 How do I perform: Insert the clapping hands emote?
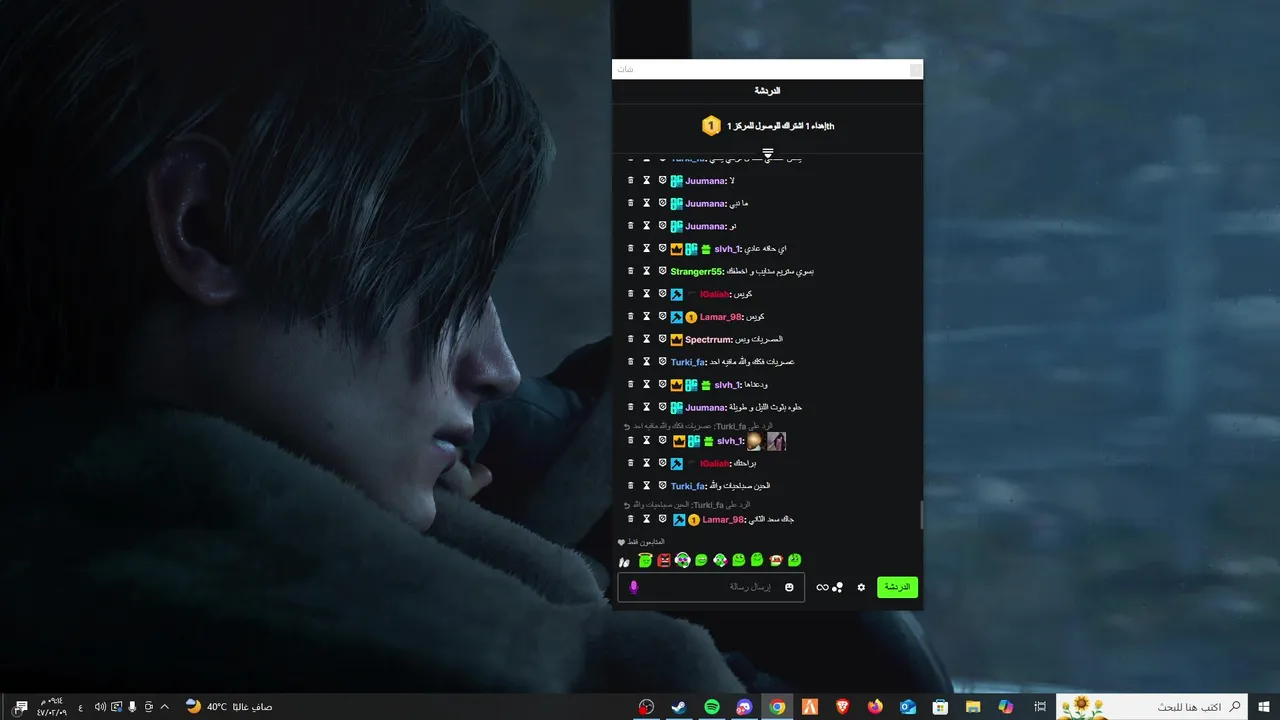click(x=624, y=561)
